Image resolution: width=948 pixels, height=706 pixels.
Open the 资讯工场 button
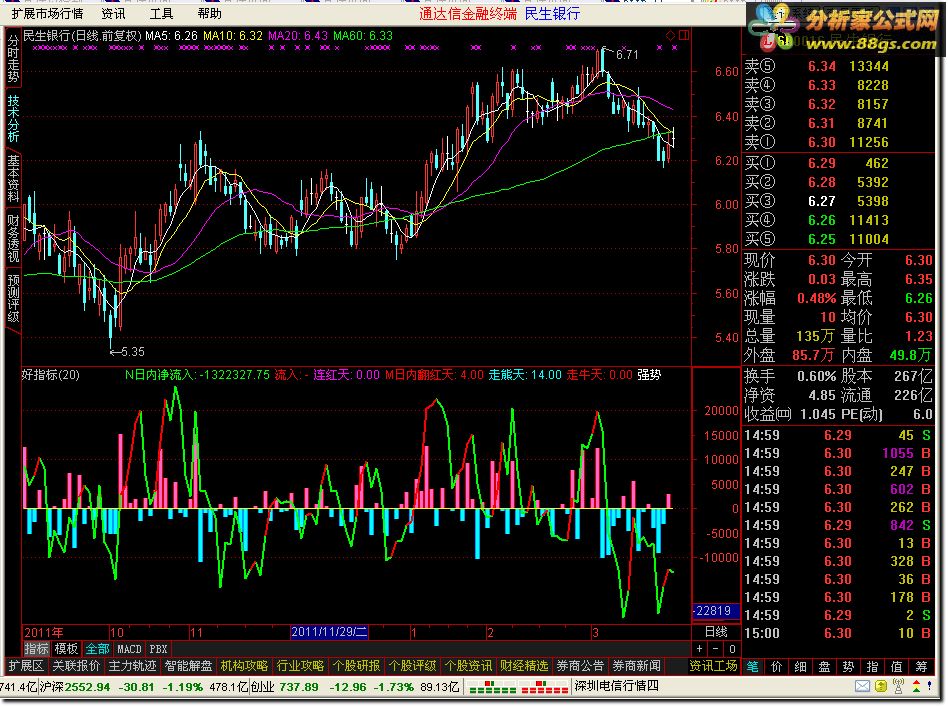(x=713, y=666)
